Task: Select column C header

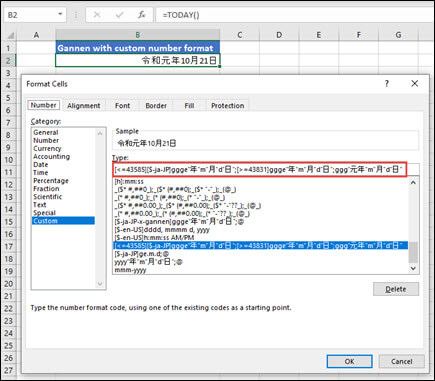Action: point(239,35)
